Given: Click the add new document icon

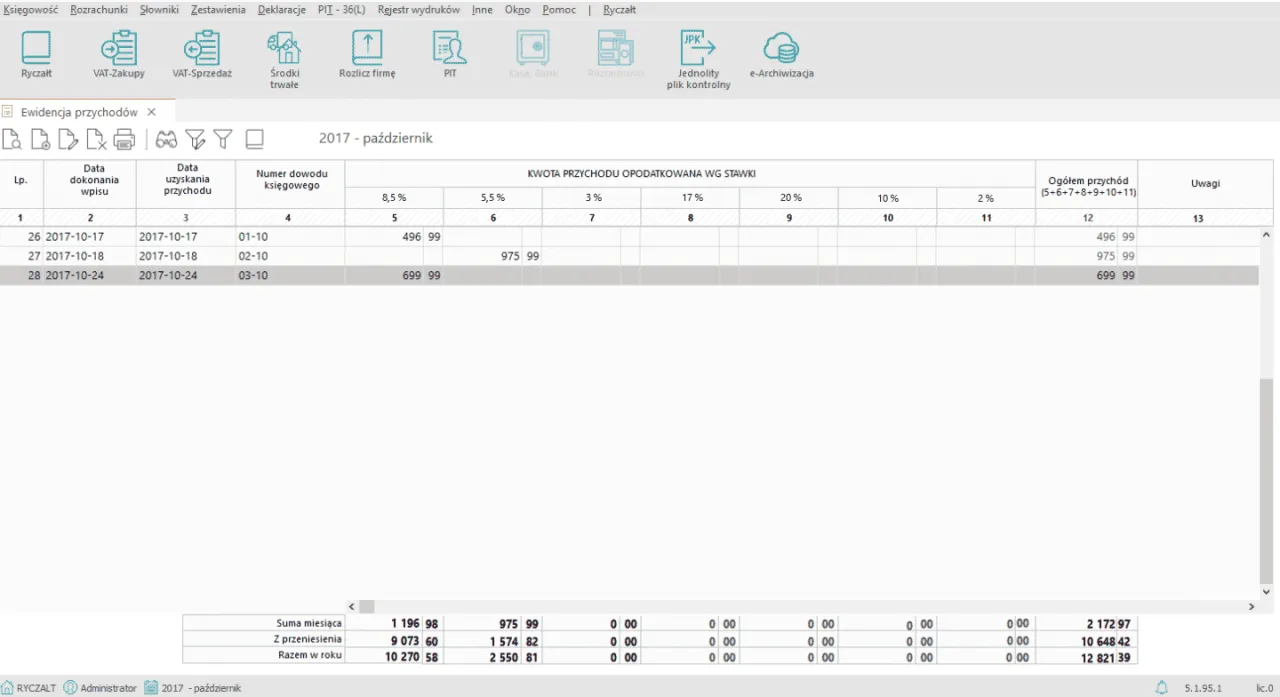Looking at the screenshot, I should coord(40,139).
